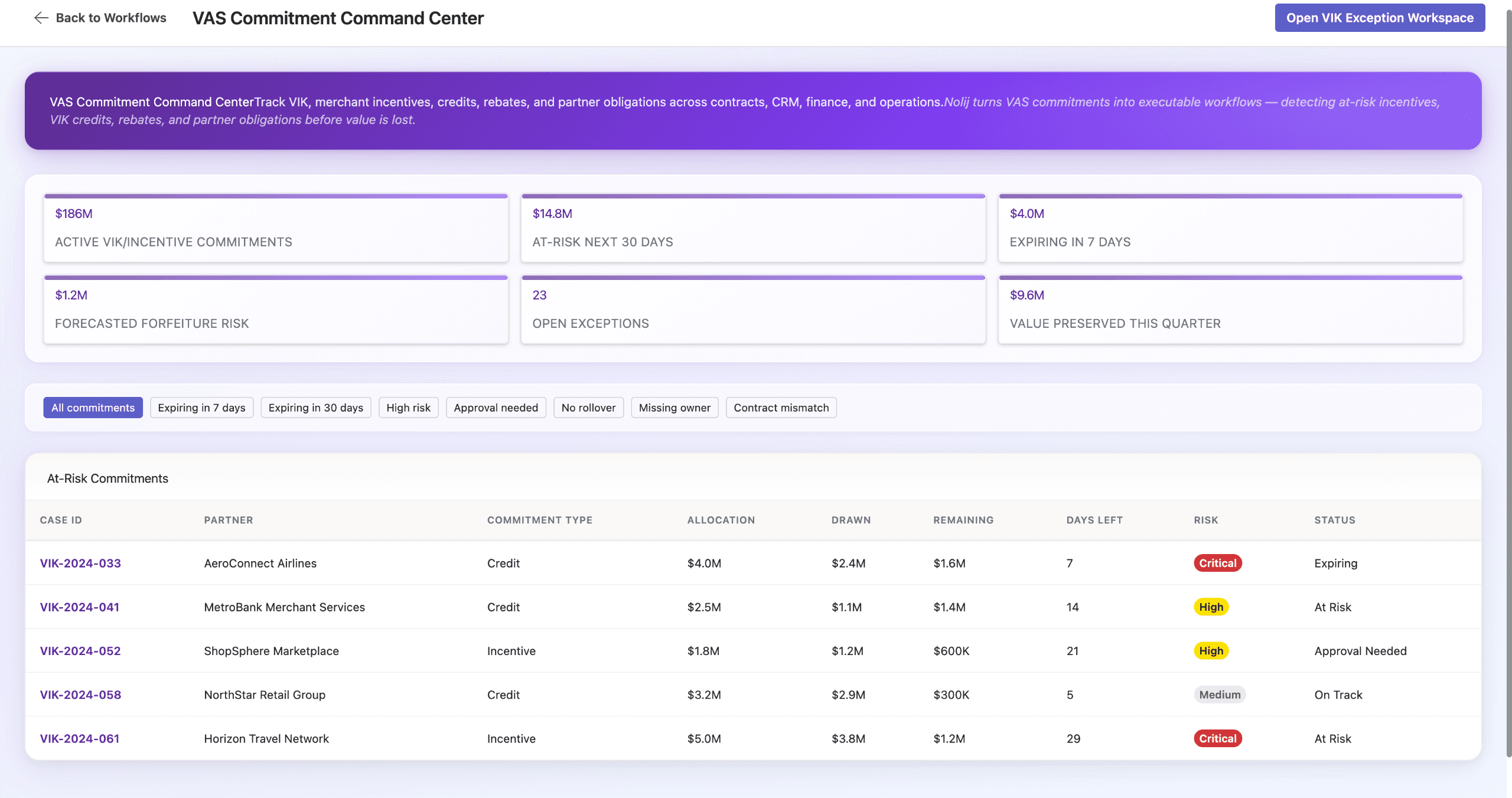This screenshot has height=798, width=1512.
Task: Click MetroBank Merchant Services partner cell
Action: [x=285, y=607]
